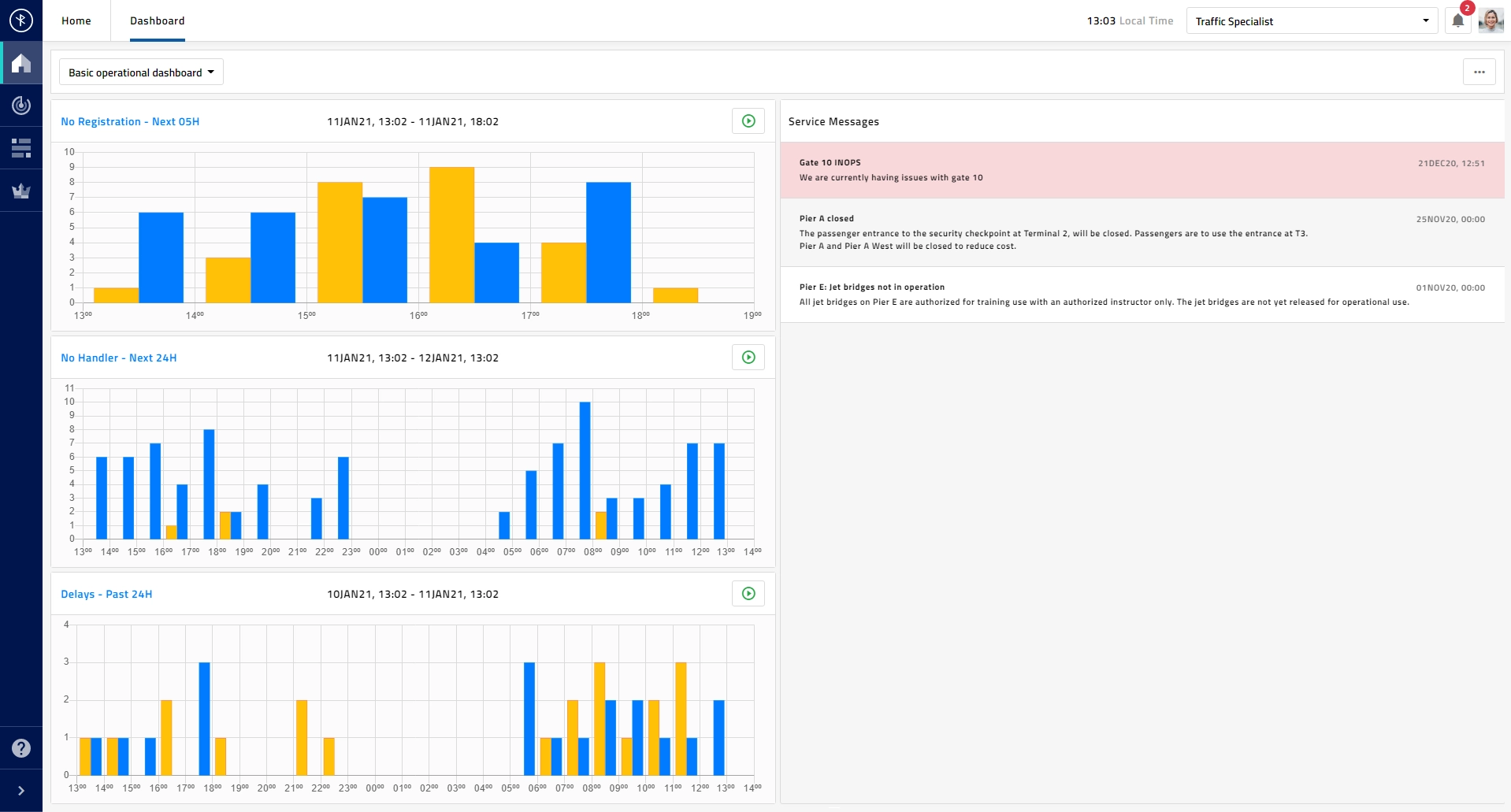Image resolution: width=1511 pixels, height=812 pixels.
Task: Expand the sidebar with the chevron arrow
Action: 21,791
